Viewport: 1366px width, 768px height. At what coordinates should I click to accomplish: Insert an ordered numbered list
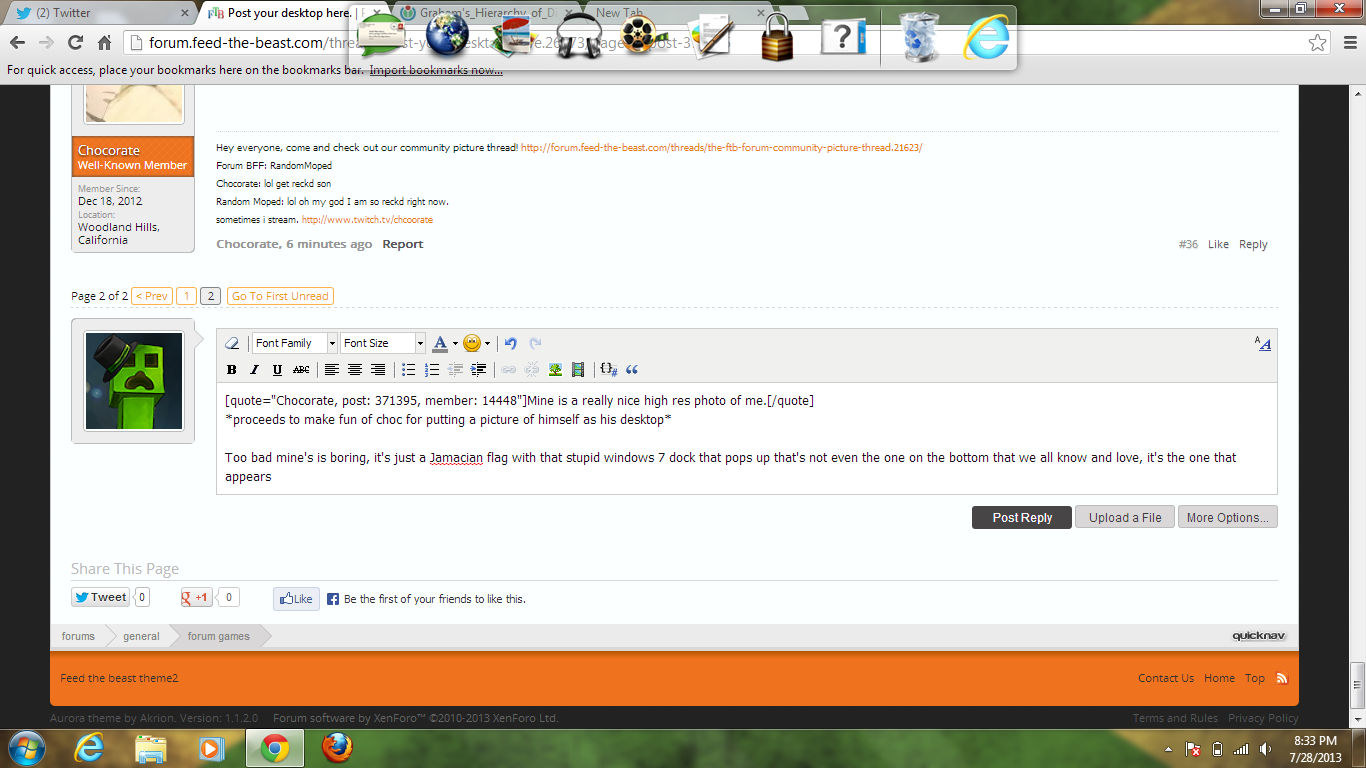432,370
